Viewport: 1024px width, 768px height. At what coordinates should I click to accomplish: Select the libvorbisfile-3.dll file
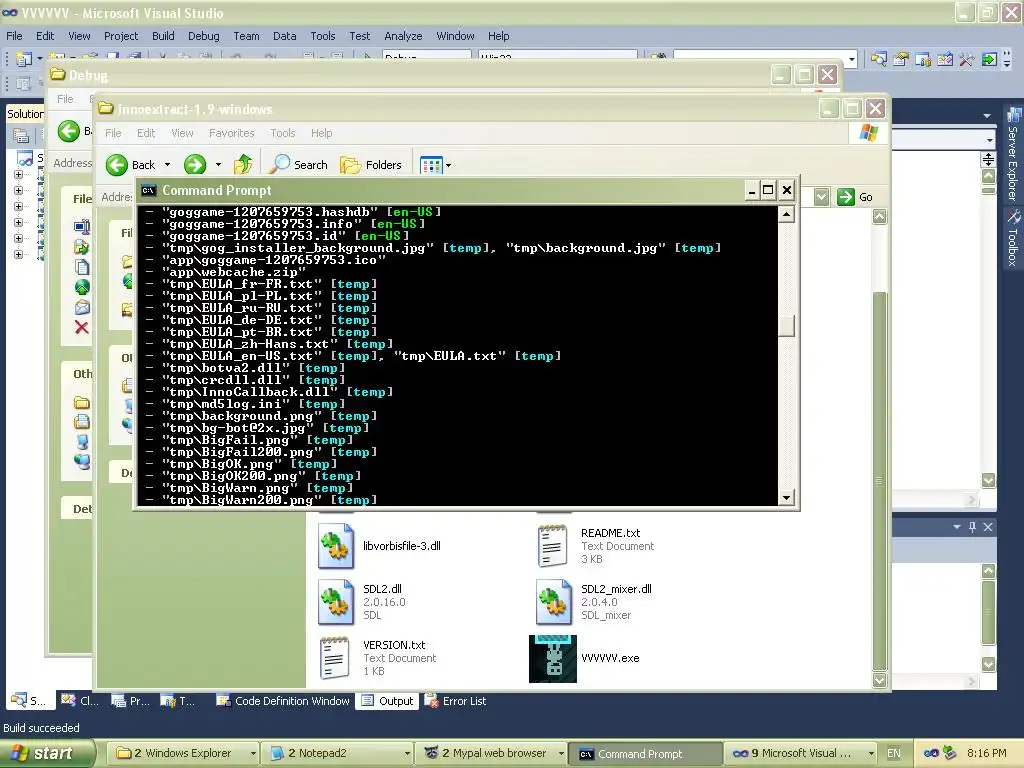click(x=380, y=546)
